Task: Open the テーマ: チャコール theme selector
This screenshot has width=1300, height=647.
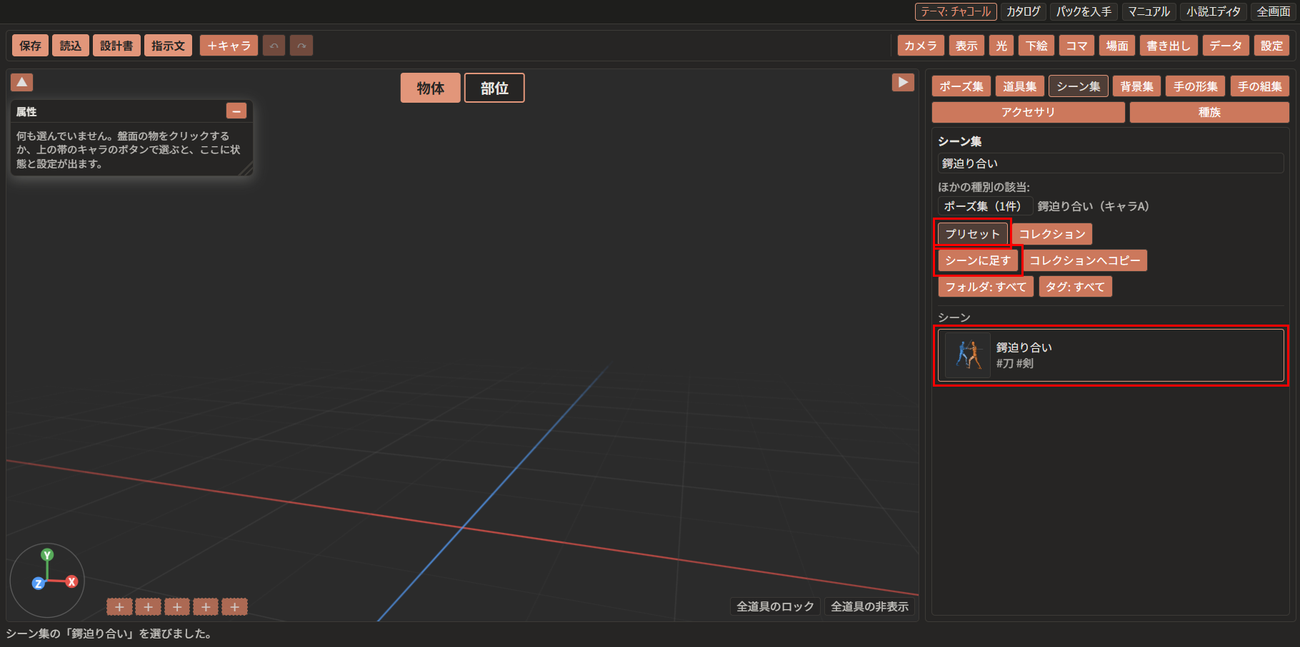Action: click(955, 12)
